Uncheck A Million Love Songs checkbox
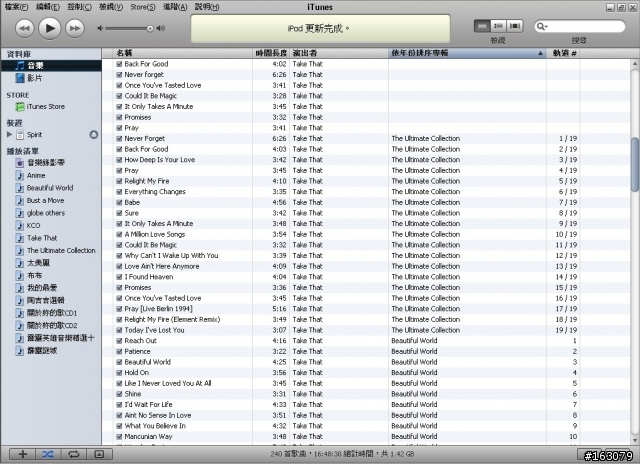The height and width of the screenshot is (464, 640). (119, 234)
